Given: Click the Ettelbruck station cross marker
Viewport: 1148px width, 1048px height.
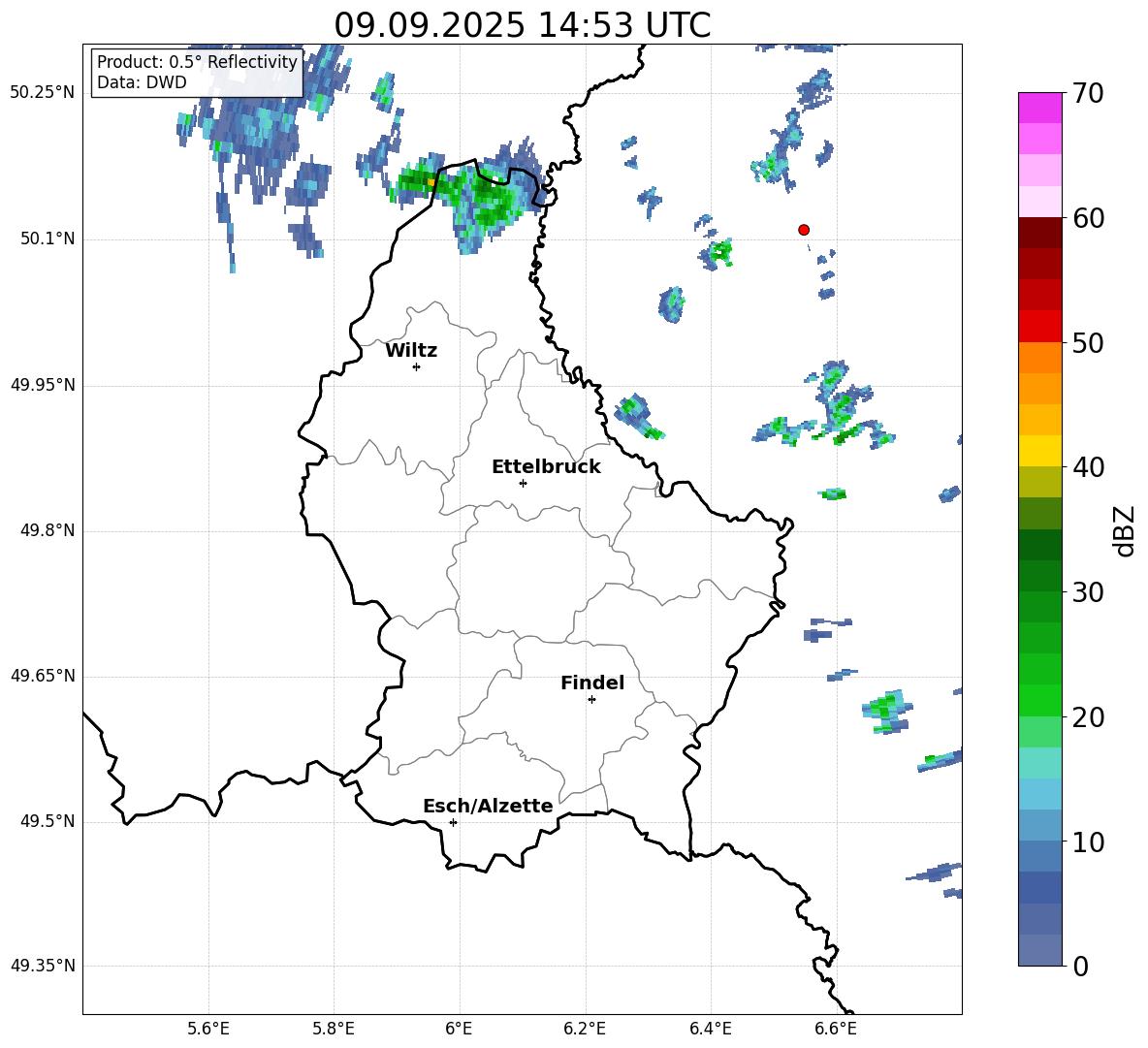Looking at the screenshot, I should click(523, 483).
